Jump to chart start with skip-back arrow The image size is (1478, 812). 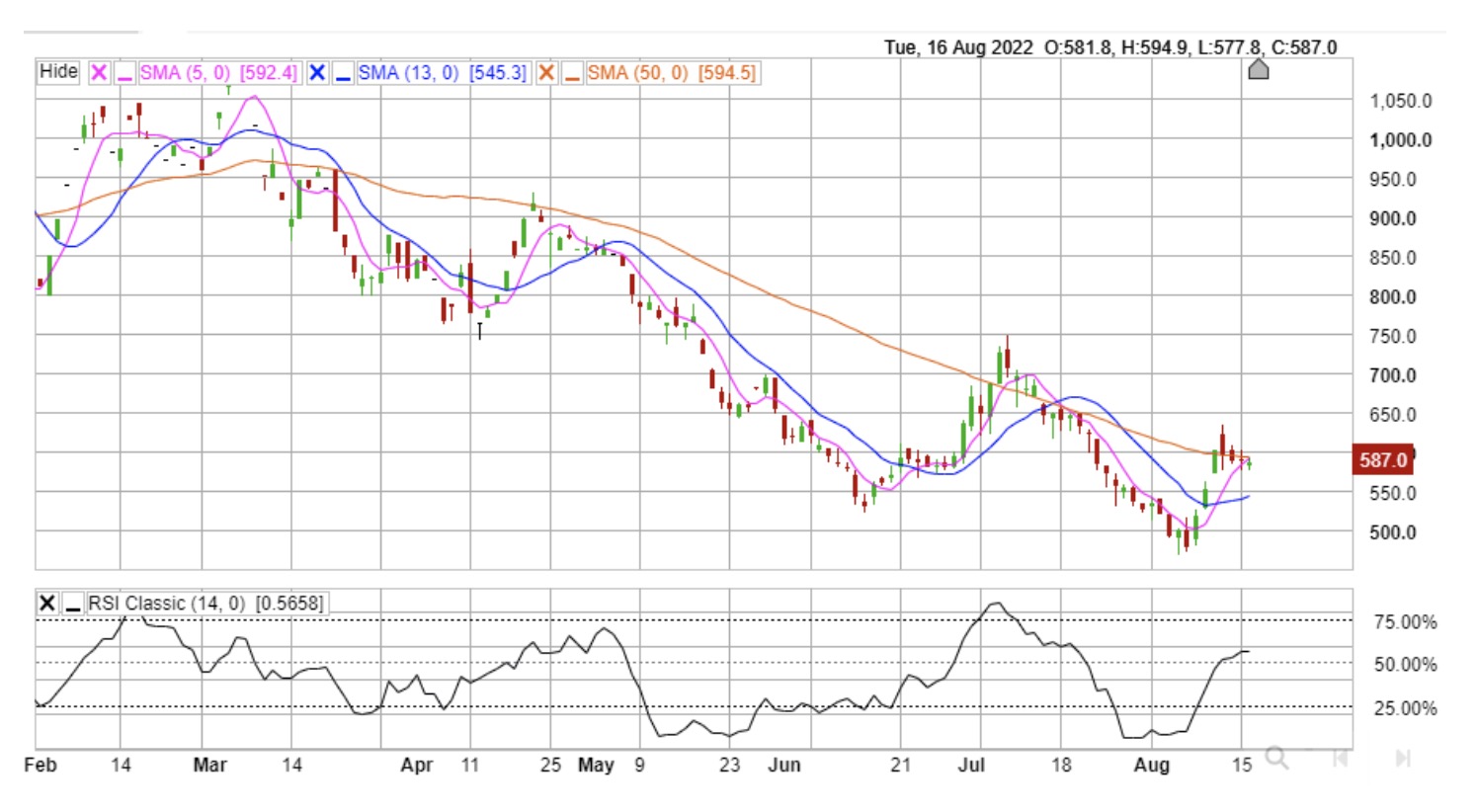[x=1341, y=758]
